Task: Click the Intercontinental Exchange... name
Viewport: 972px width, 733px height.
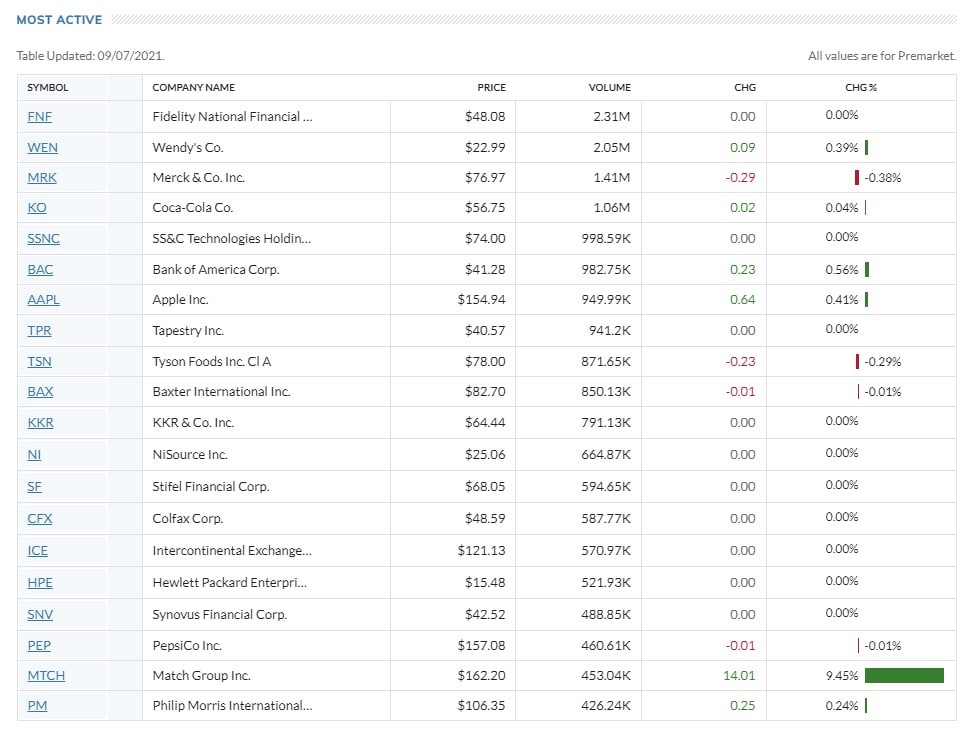Action: click(232, 551)
